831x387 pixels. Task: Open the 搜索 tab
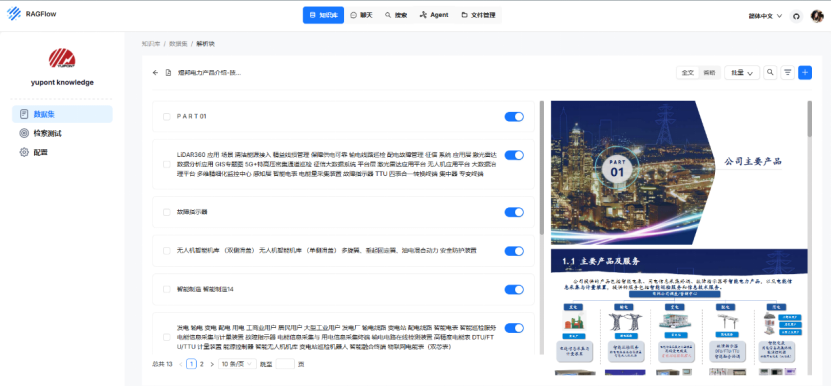pyautogui.click(x=396, y=15)
